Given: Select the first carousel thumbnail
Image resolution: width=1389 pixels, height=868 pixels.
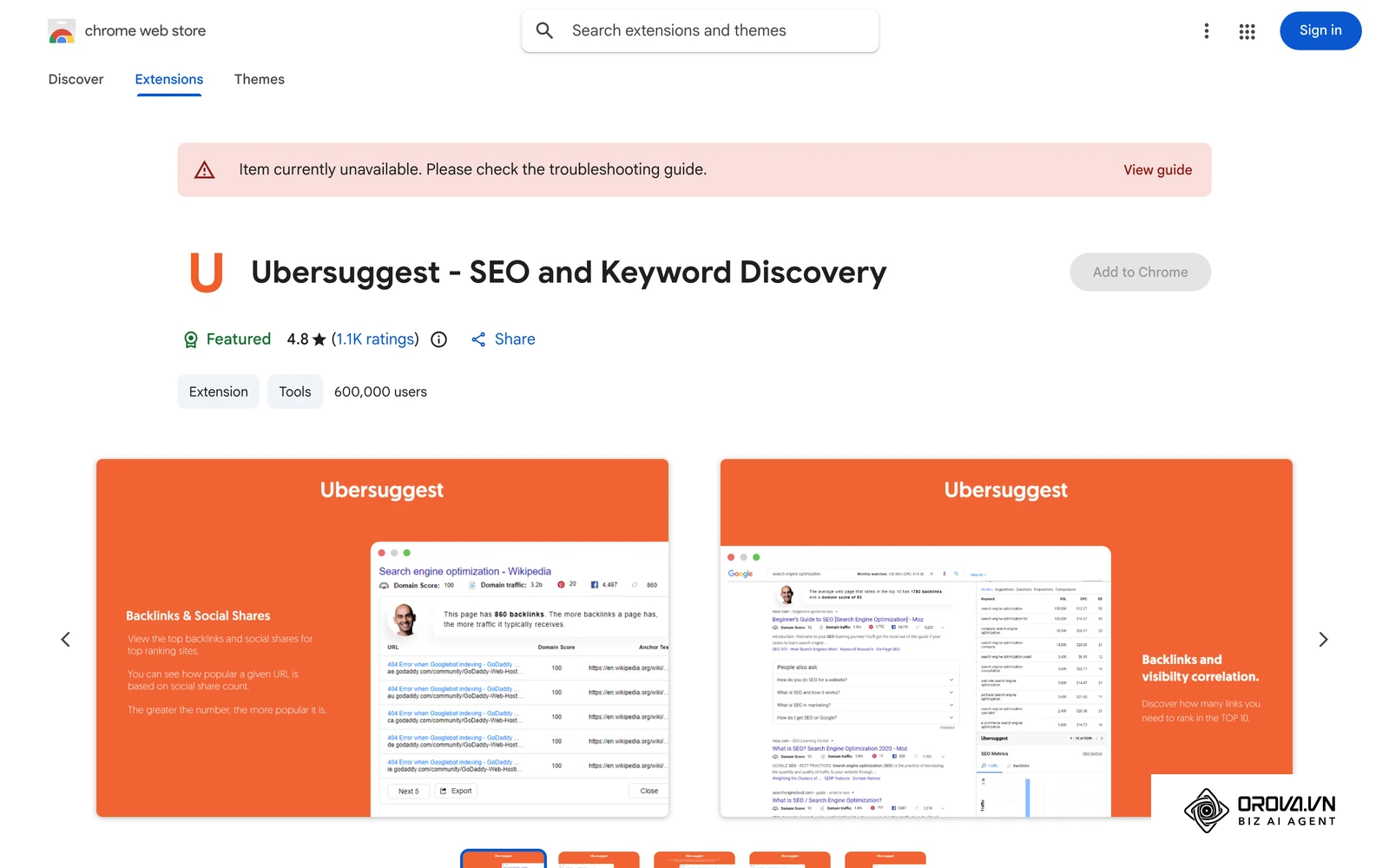Looking at the screenshot, I should (504, 859).
